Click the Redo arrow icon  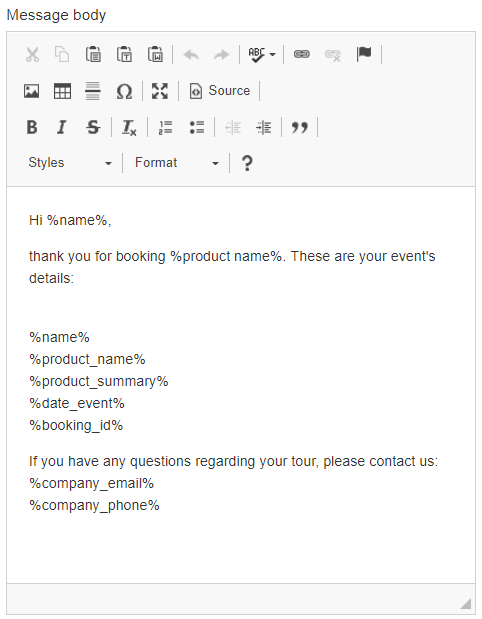[221, 54]
